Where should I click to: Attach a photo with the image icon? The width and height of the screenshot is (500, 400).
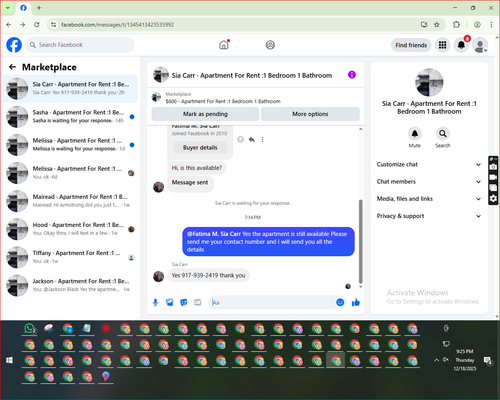[x=170, y=302]
